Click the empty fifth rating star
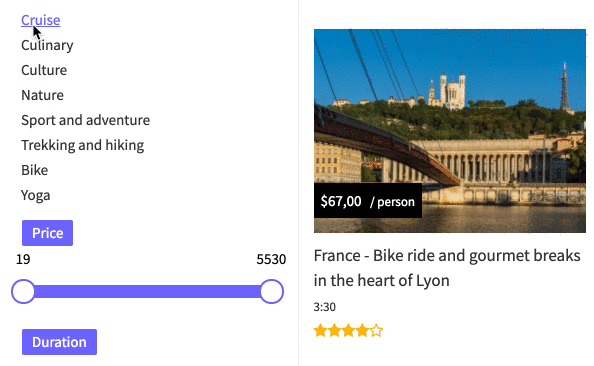Image resolution: width=594 pixels, height=366 pixels. tap(377, 330)
